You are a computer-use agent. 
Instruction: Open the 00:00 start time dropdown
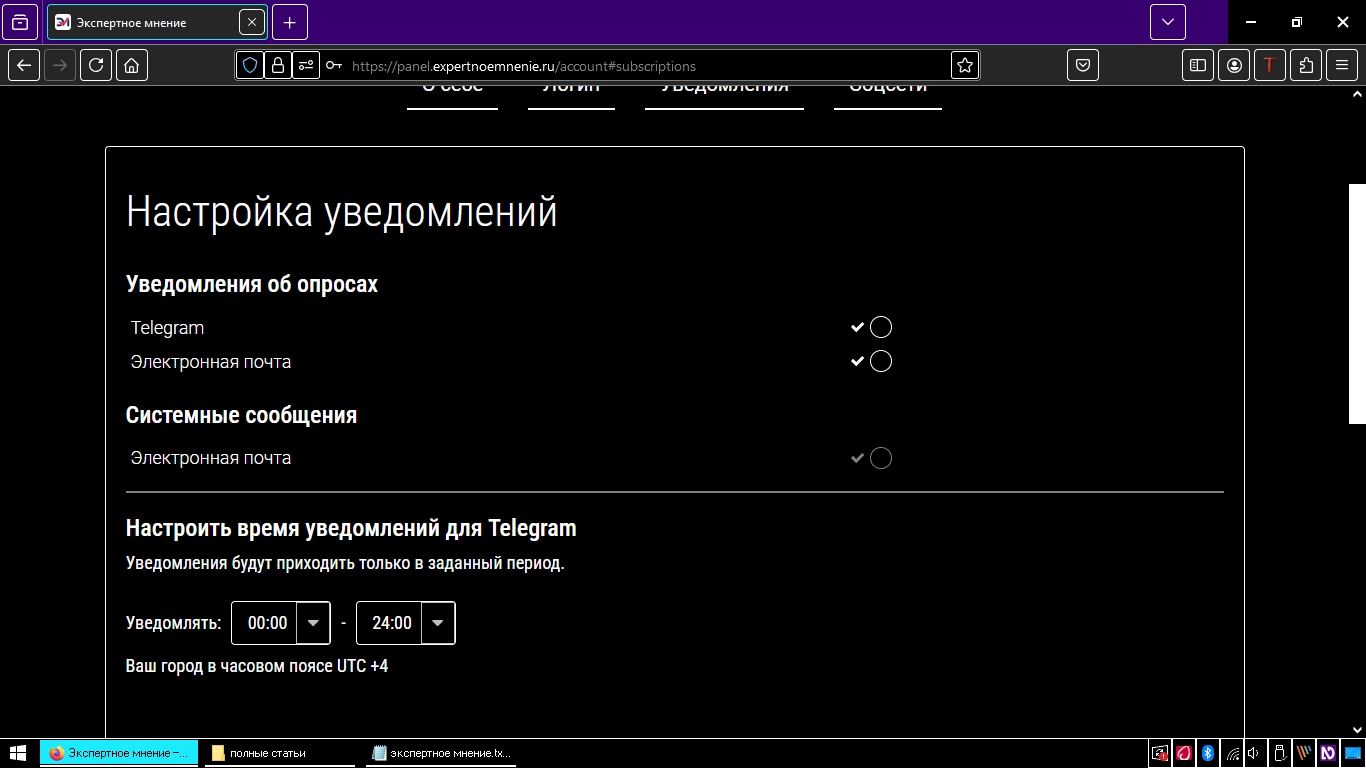280,623
